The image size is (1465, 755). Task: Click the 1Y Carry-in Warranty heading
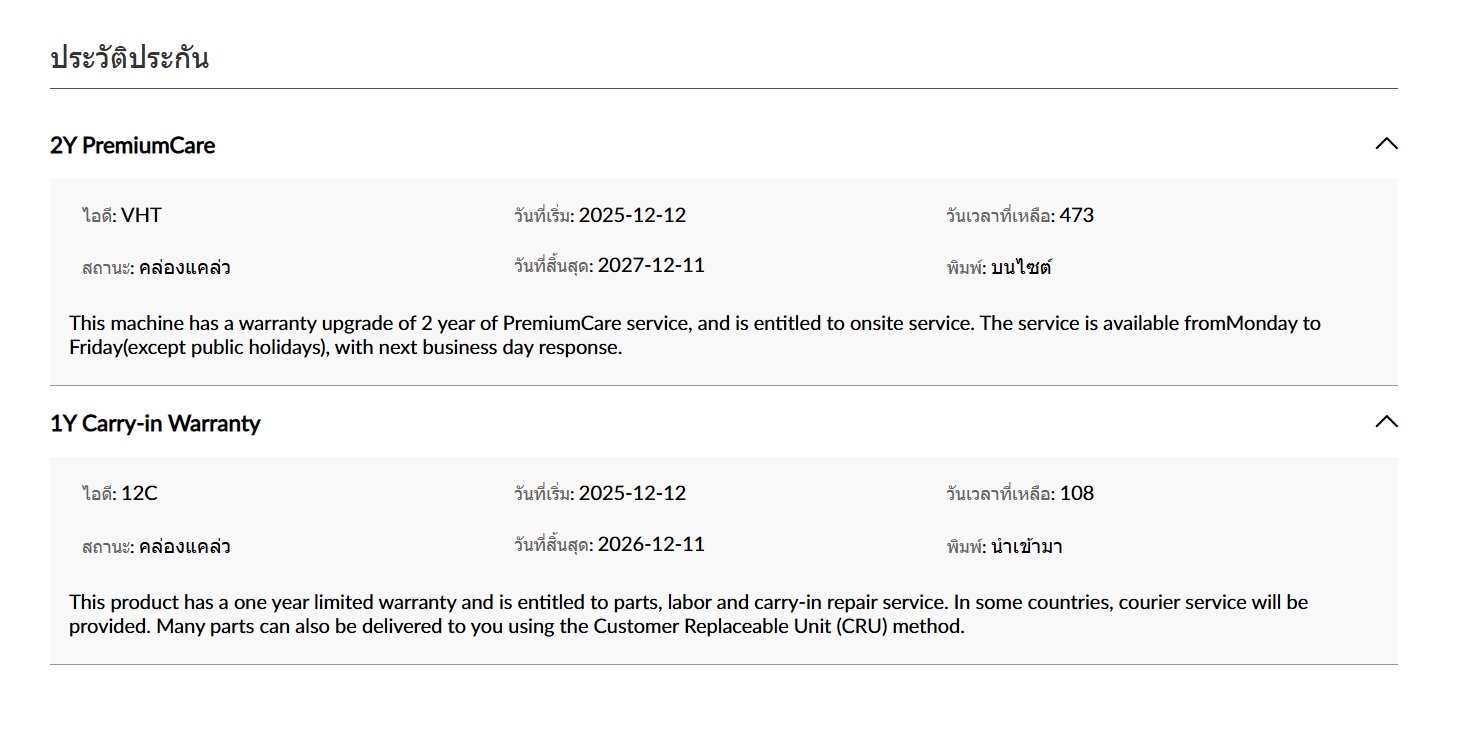[155, 423]
